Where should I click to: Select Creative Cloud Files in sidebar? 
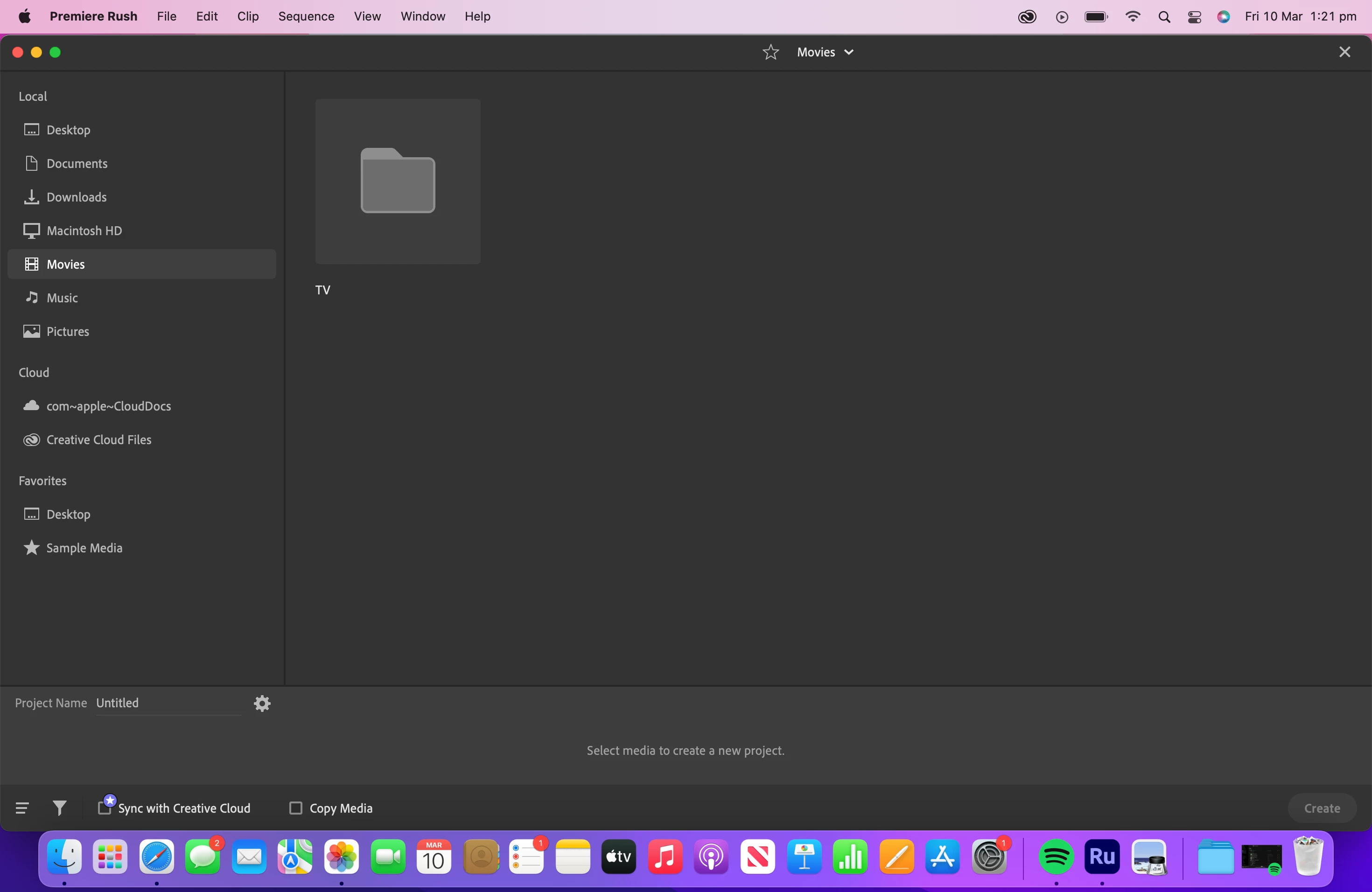98,439
